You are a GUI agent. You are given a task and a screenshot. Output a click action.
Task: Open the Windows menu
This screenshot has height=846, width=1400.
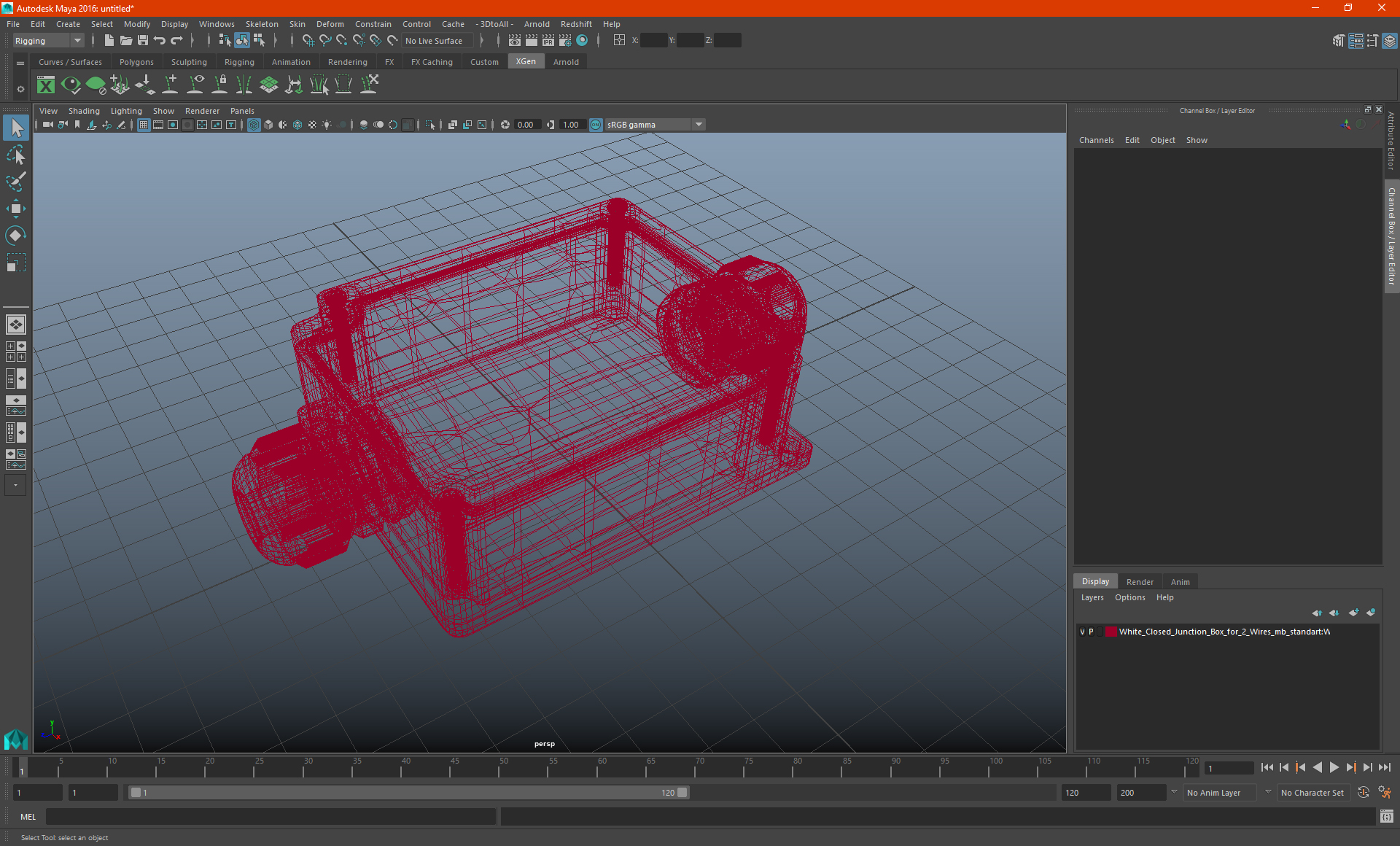pos(217,24)
